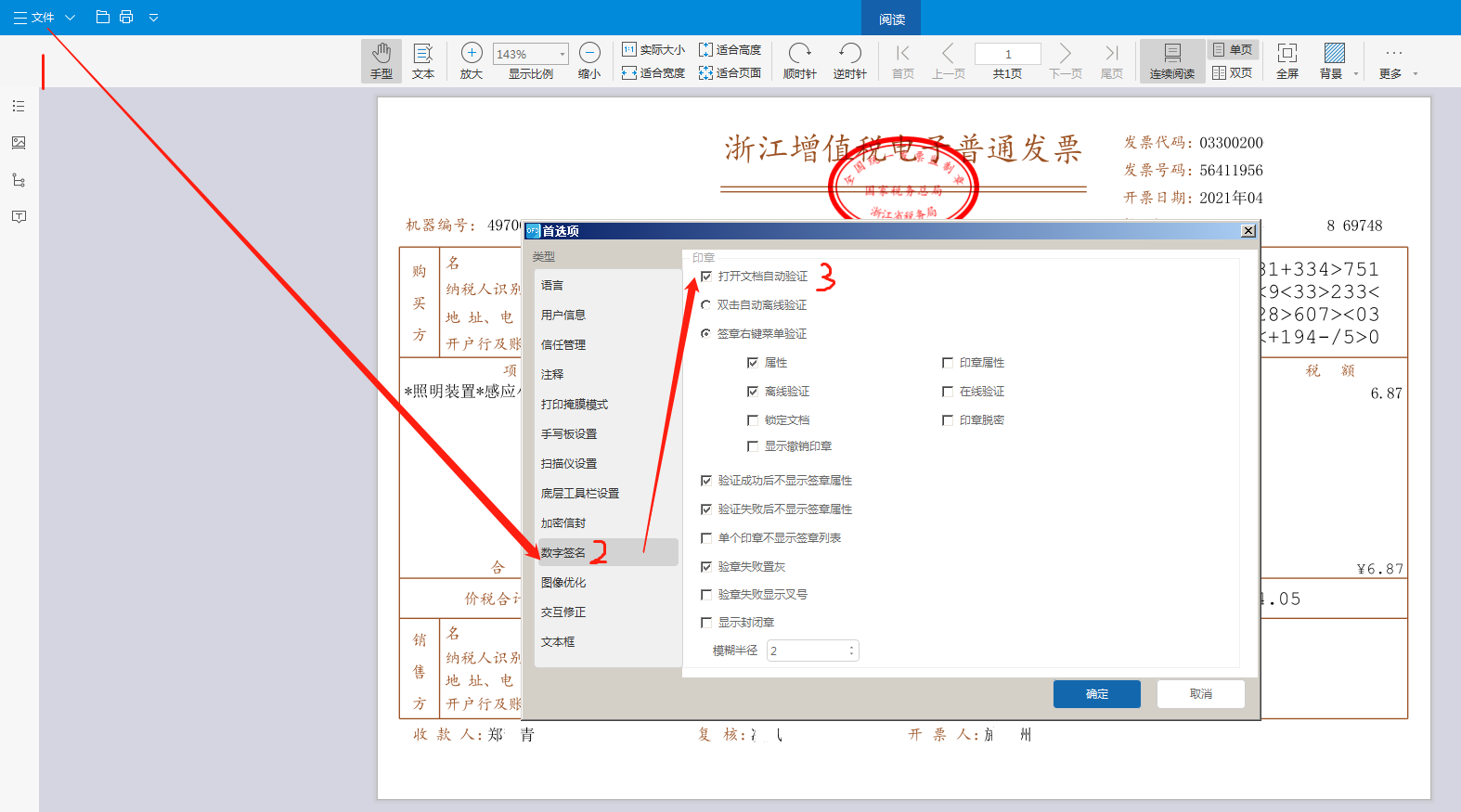The image size is (1461, 812).
Task: Enable the 印章属性 checkbox
Action: pos(948,363)
